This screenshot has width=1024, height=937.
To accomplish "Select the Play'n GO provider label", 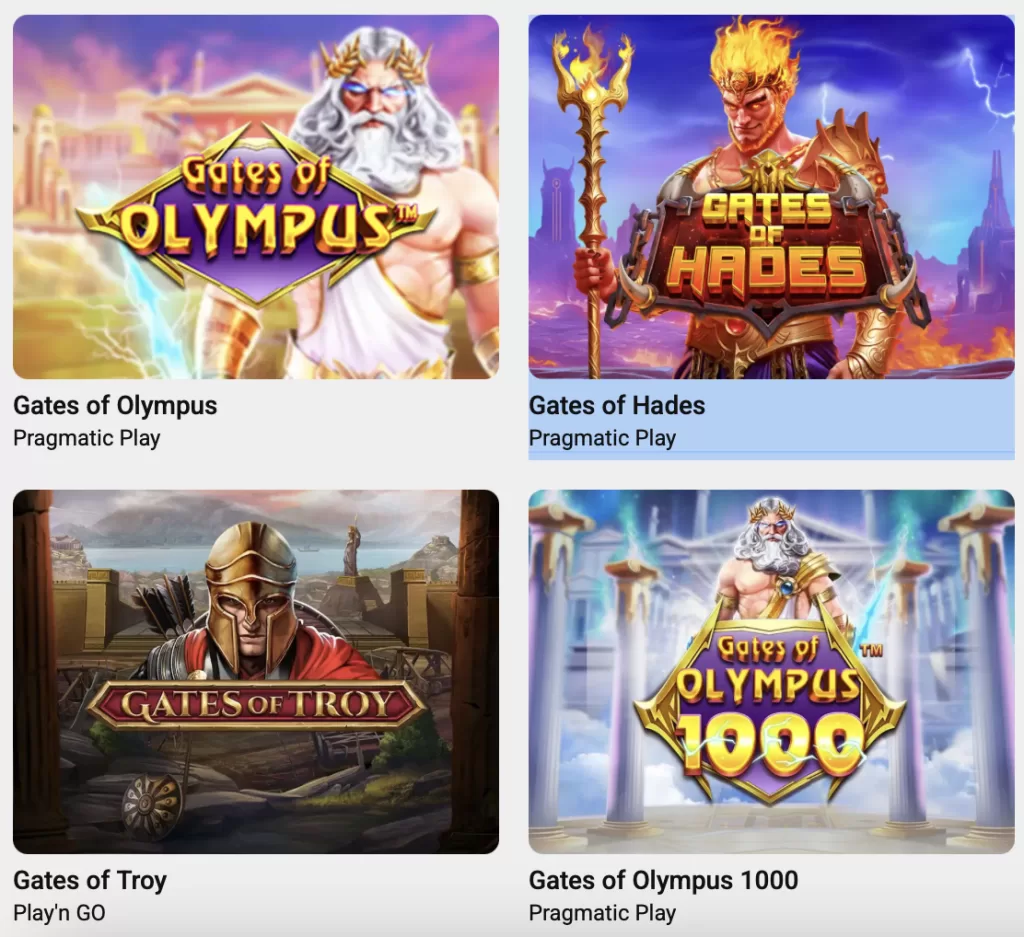I will click(59, 913).
